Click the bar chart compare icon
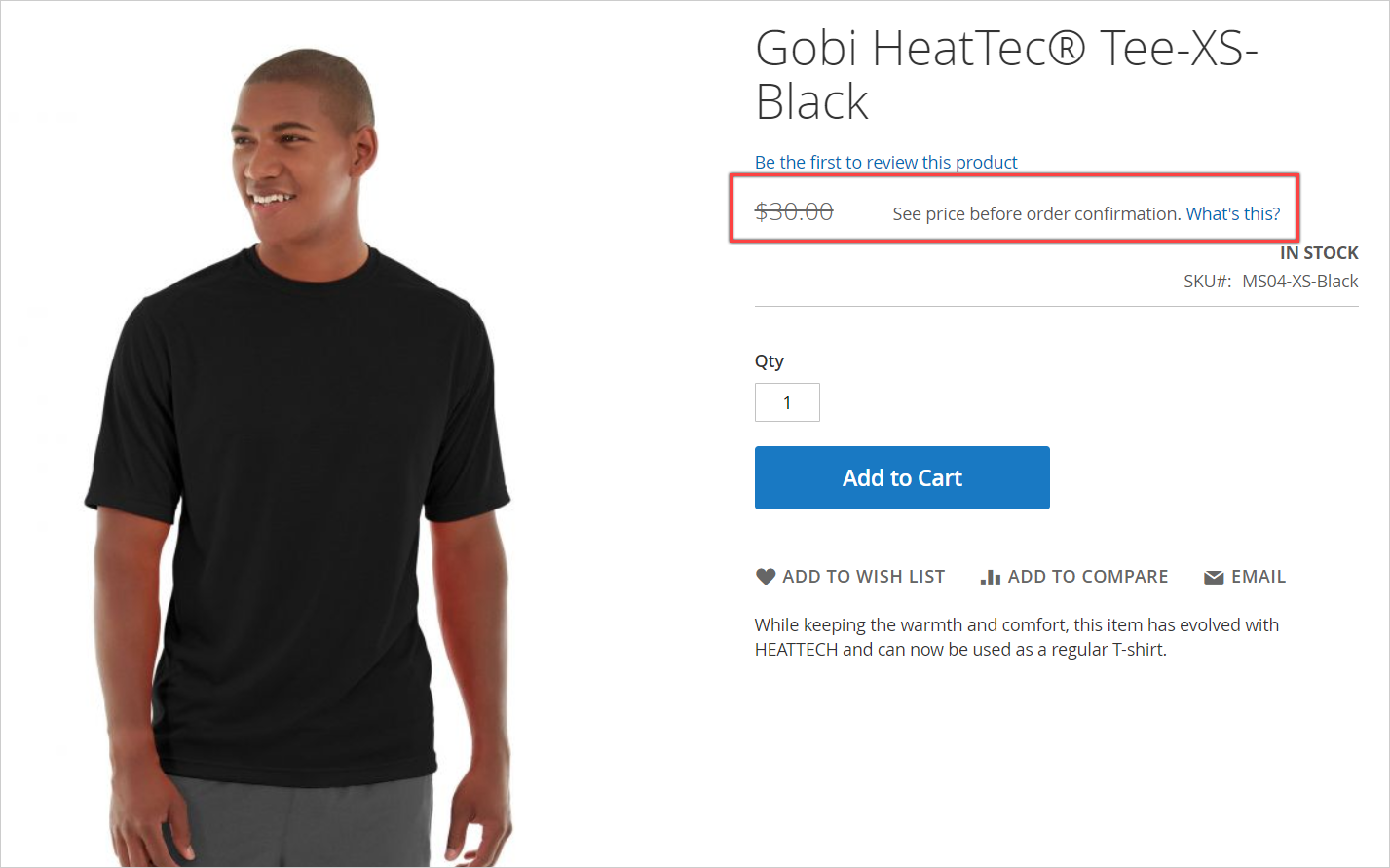Image resolution: width=1390 pixels, height=868 pixels. pos(990,577)
